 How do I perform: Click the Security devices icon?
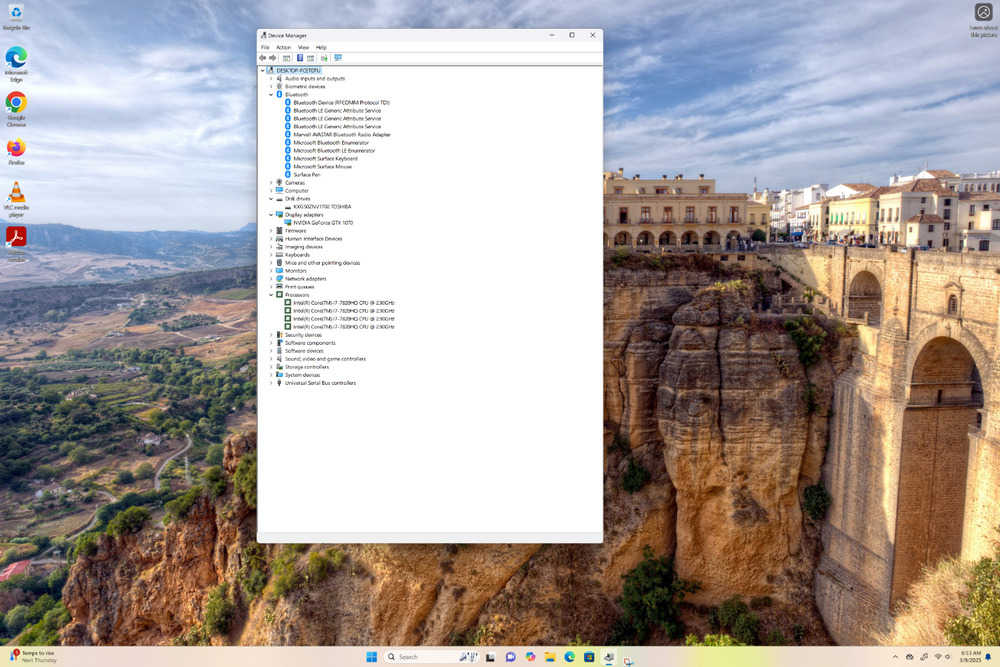click(x=279, y=335)
